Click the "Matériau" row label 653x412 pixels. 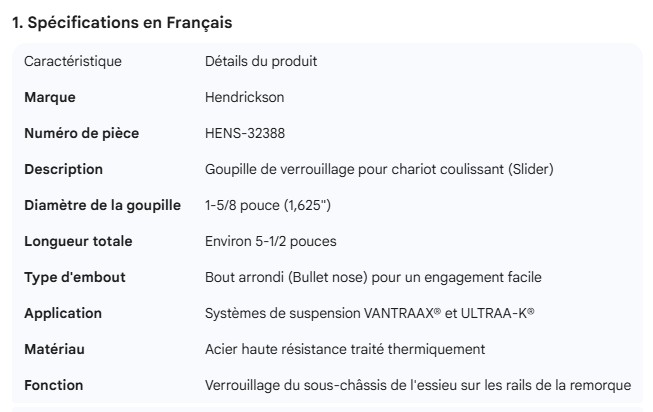point(53,349)
